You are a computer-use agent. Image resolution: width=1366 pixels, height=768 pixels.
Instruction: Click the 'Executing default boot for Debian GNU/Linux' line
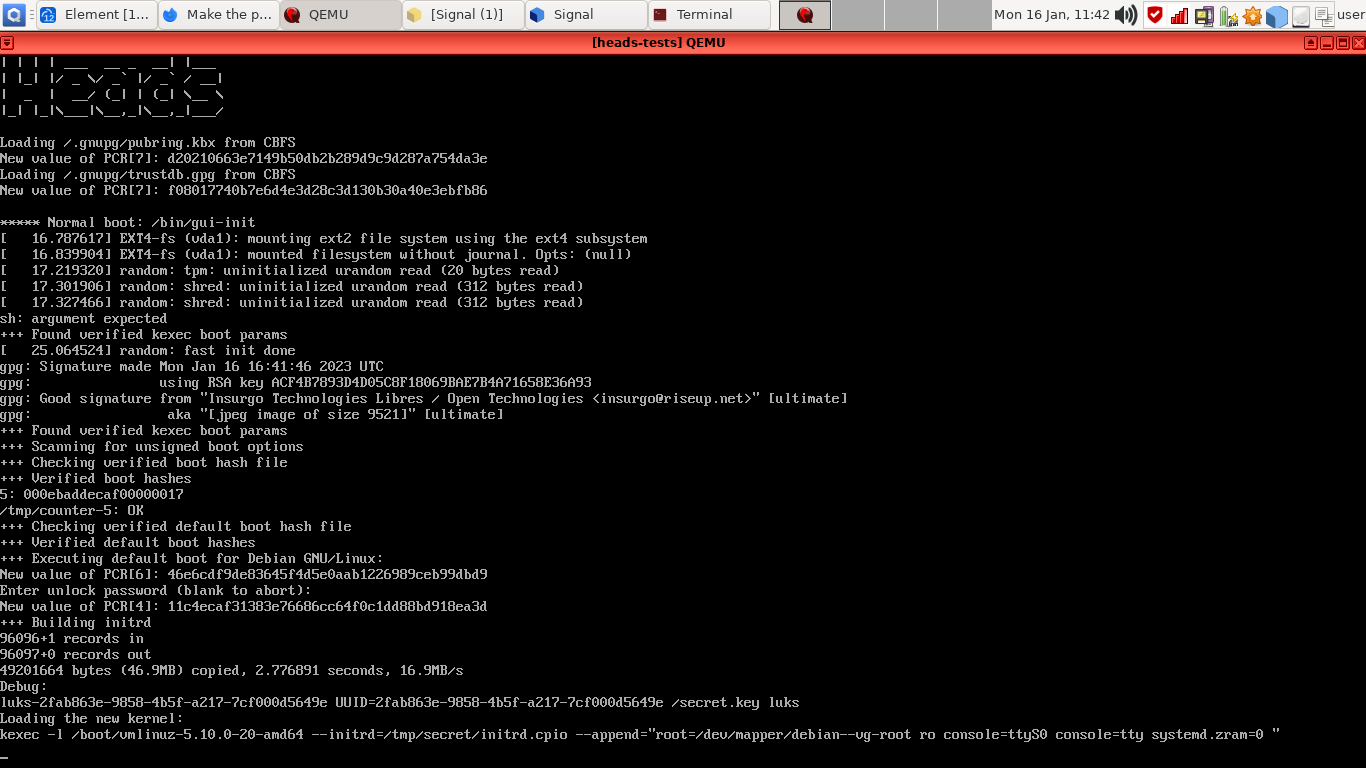point(192,559)
